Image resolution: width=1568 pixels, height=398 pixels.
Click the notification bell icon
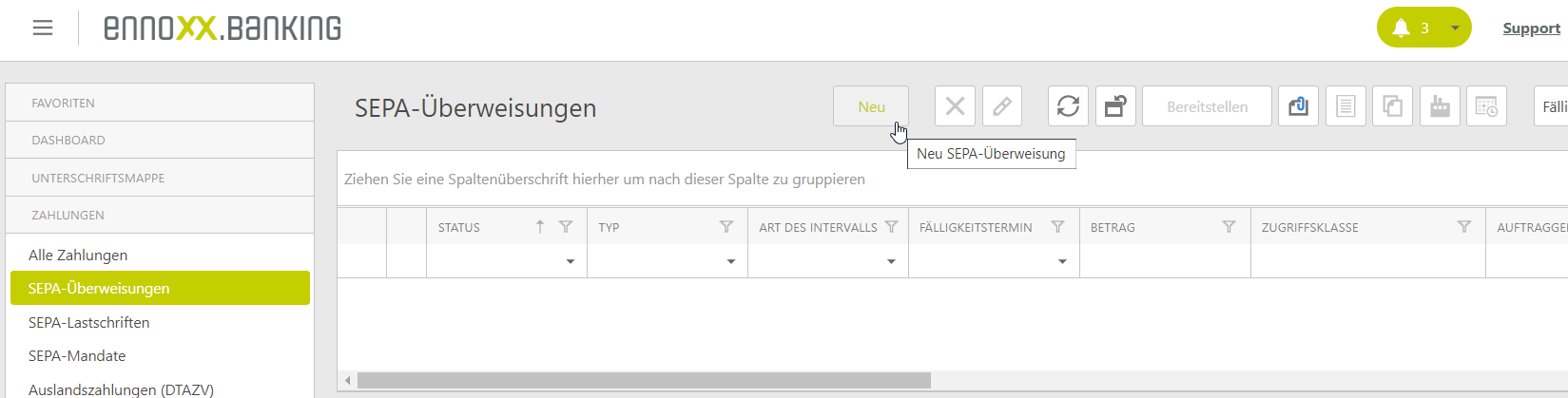coord(1401,28)
